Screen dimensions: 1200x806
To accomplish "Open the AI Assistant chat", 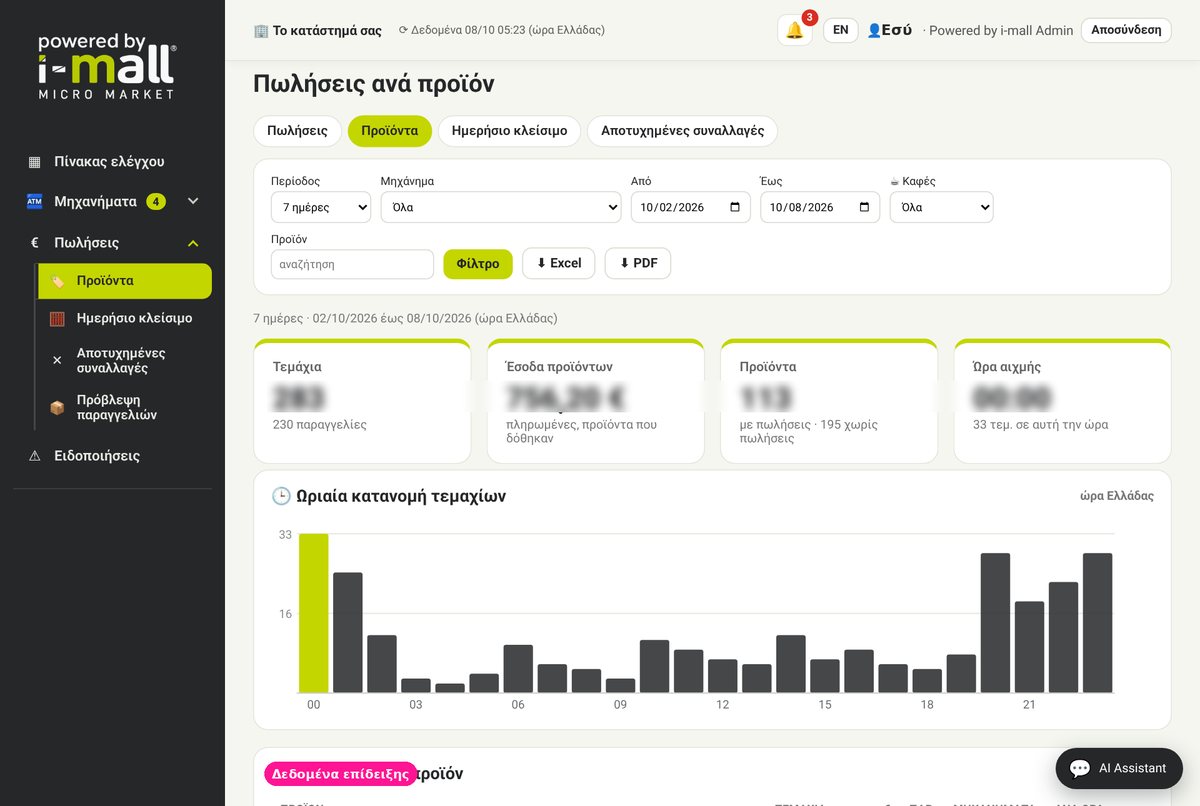I will point(1119,768).
